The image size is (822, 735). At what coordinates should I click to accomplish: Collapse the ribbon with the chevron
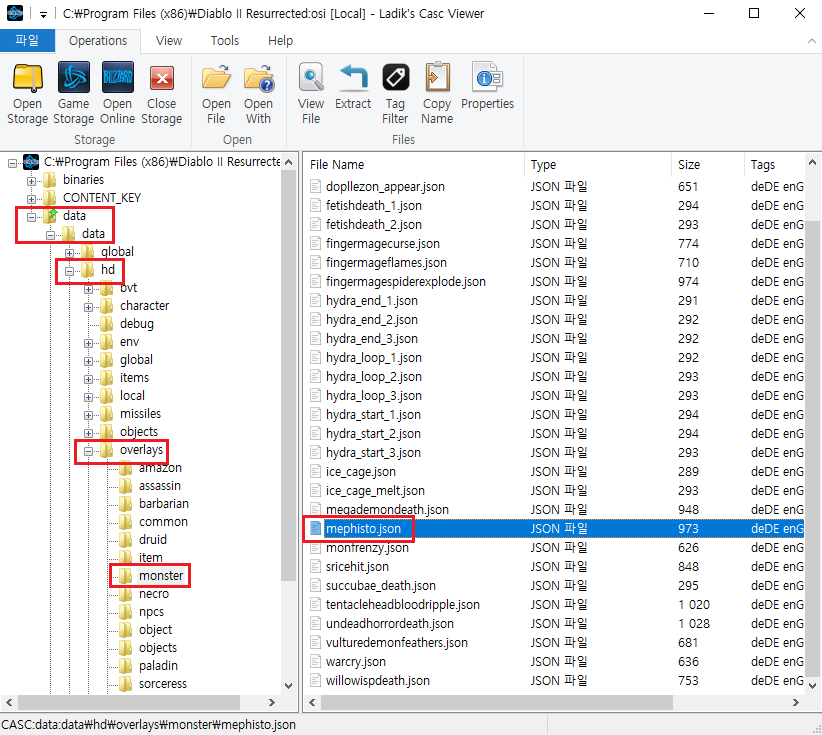[812, 41]
